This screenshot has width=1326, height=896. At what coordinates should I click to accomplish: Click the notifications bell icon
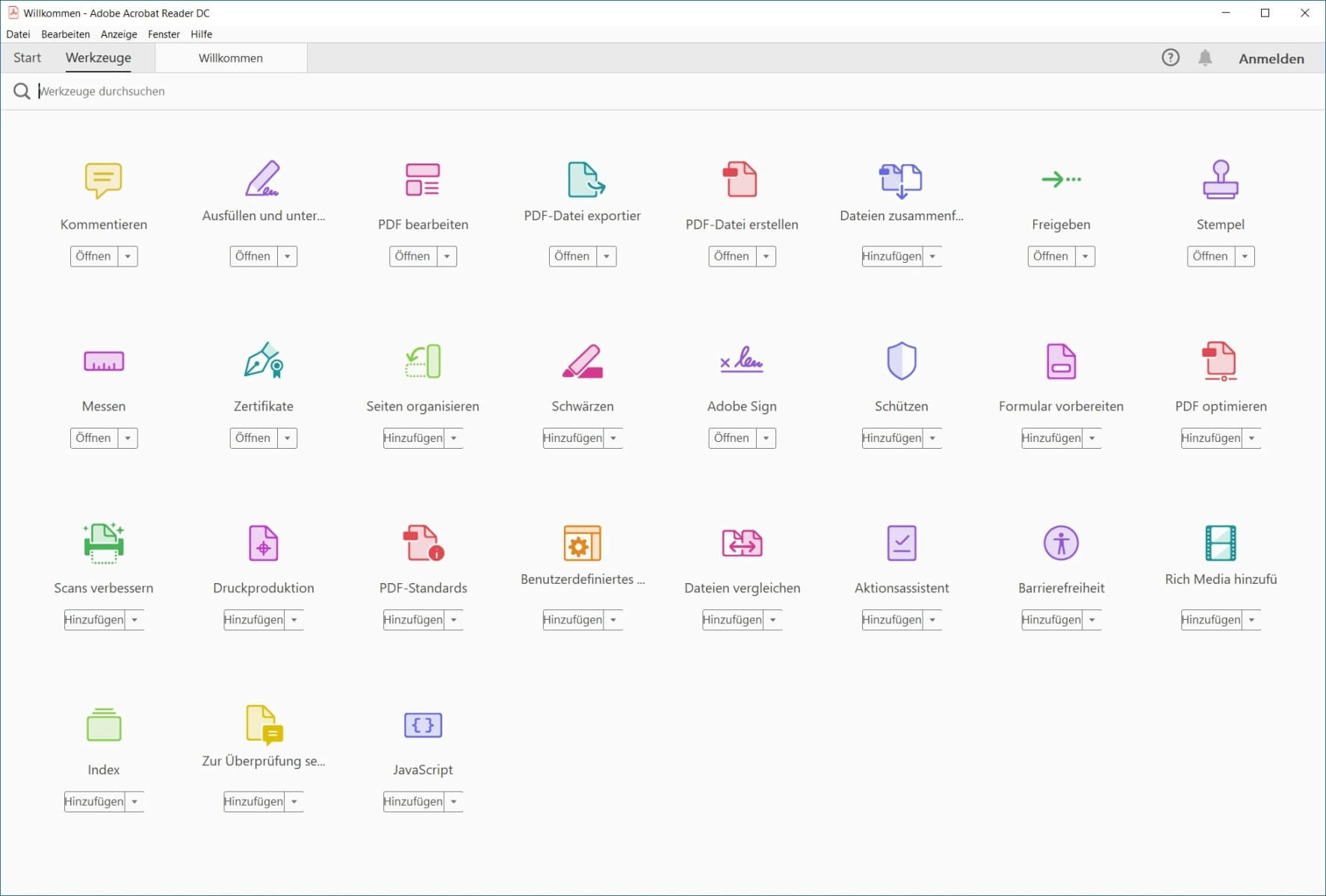pyautogui.click(x=1204, y=58)
